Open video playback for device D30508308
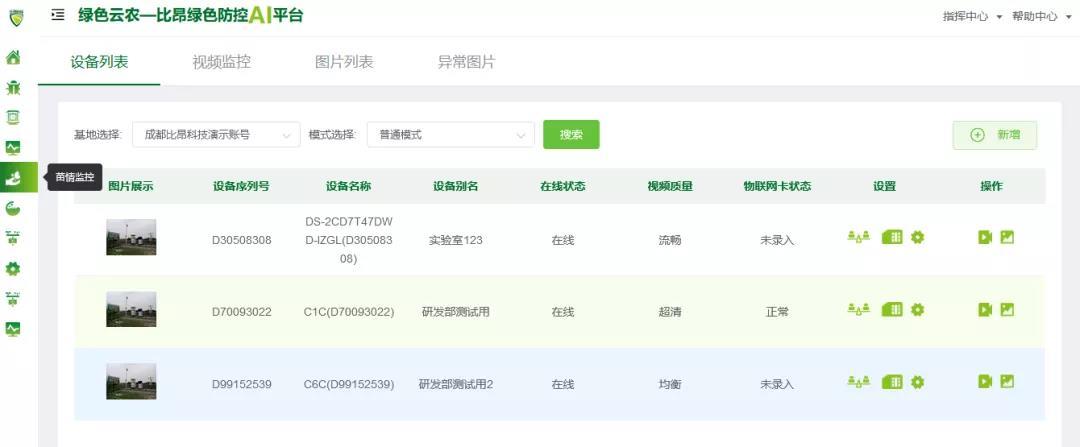 [x=985, y=237]
